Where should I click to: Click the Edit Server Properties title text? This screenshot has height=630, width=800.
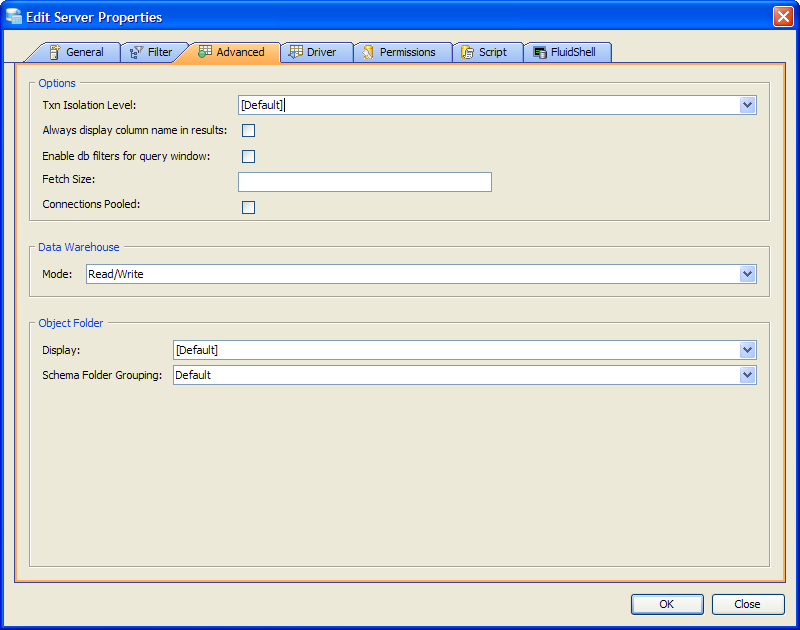click(94, 17)
